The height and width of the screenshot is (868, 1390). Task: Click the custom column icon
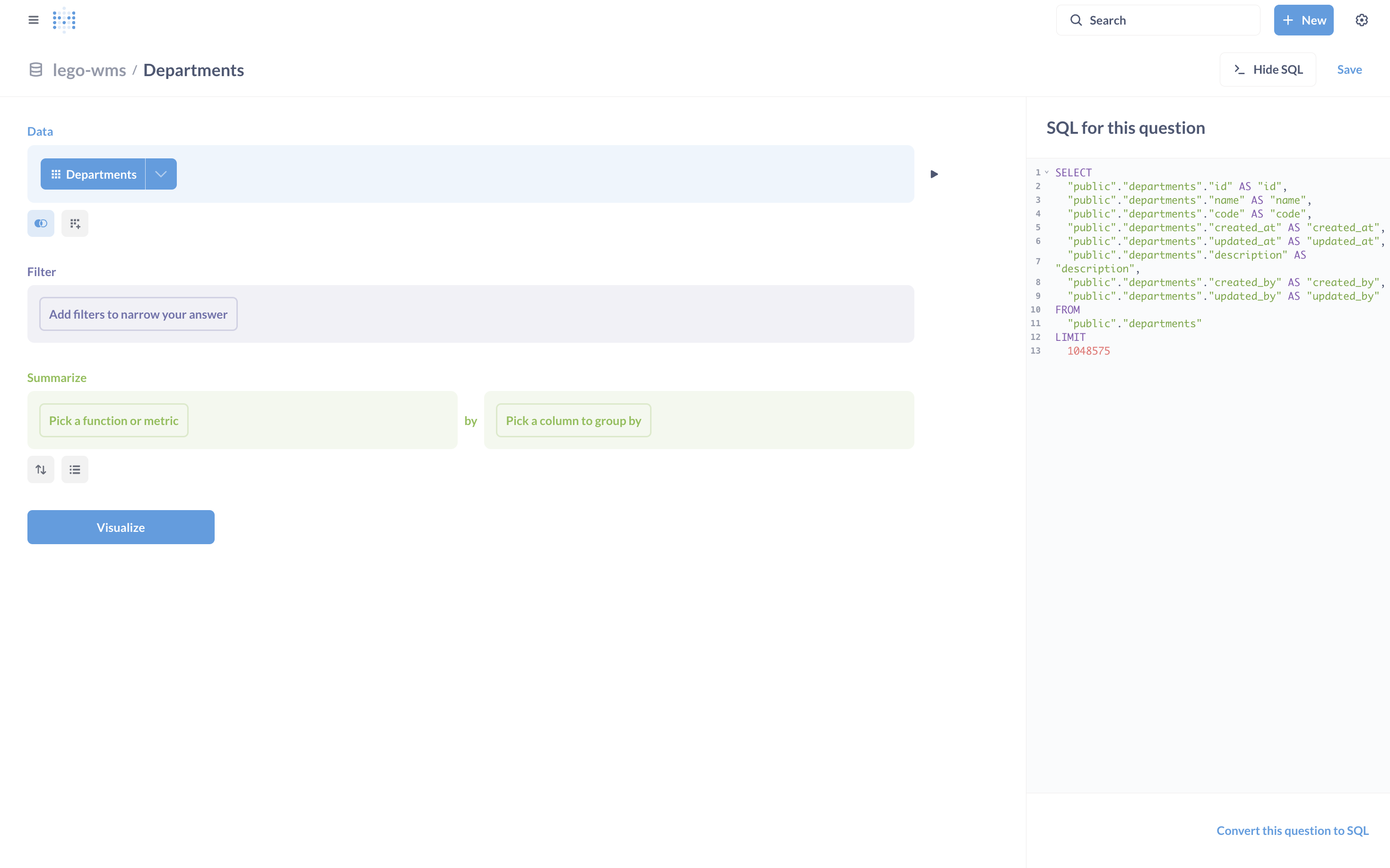click(75, 223)
